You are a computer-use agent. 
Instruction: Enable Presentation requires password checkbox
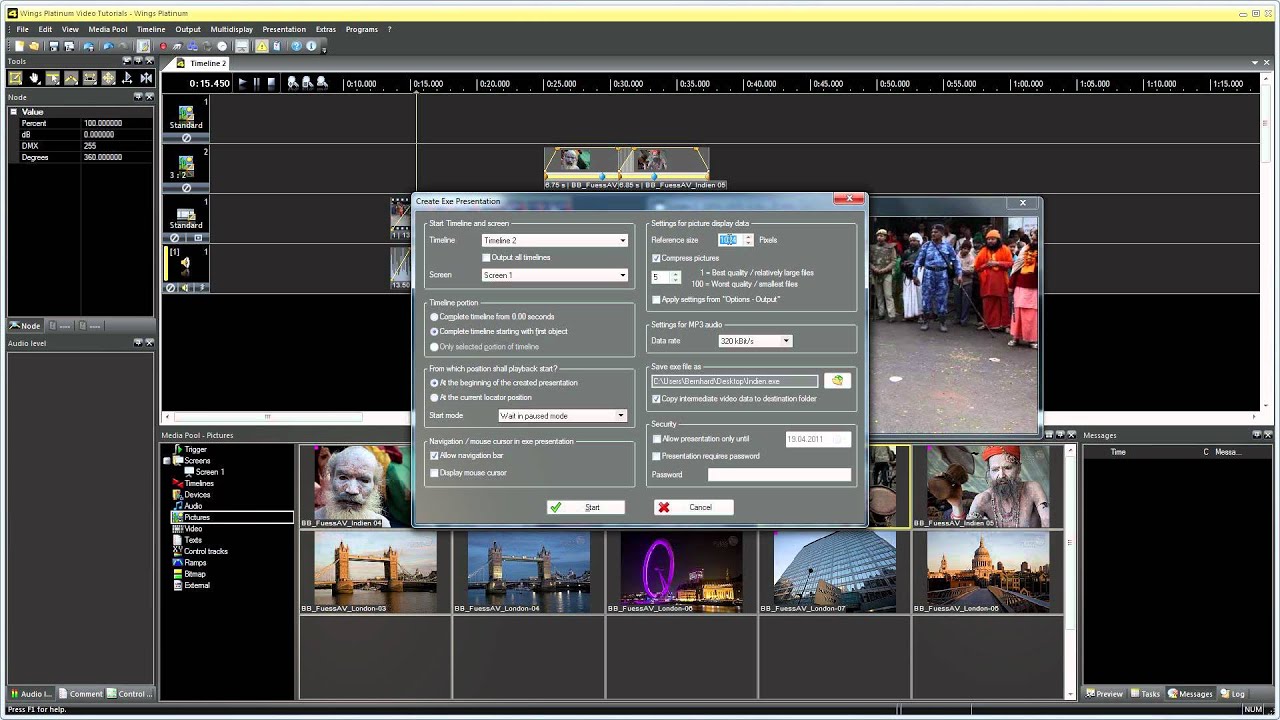[x=656, y=456]
